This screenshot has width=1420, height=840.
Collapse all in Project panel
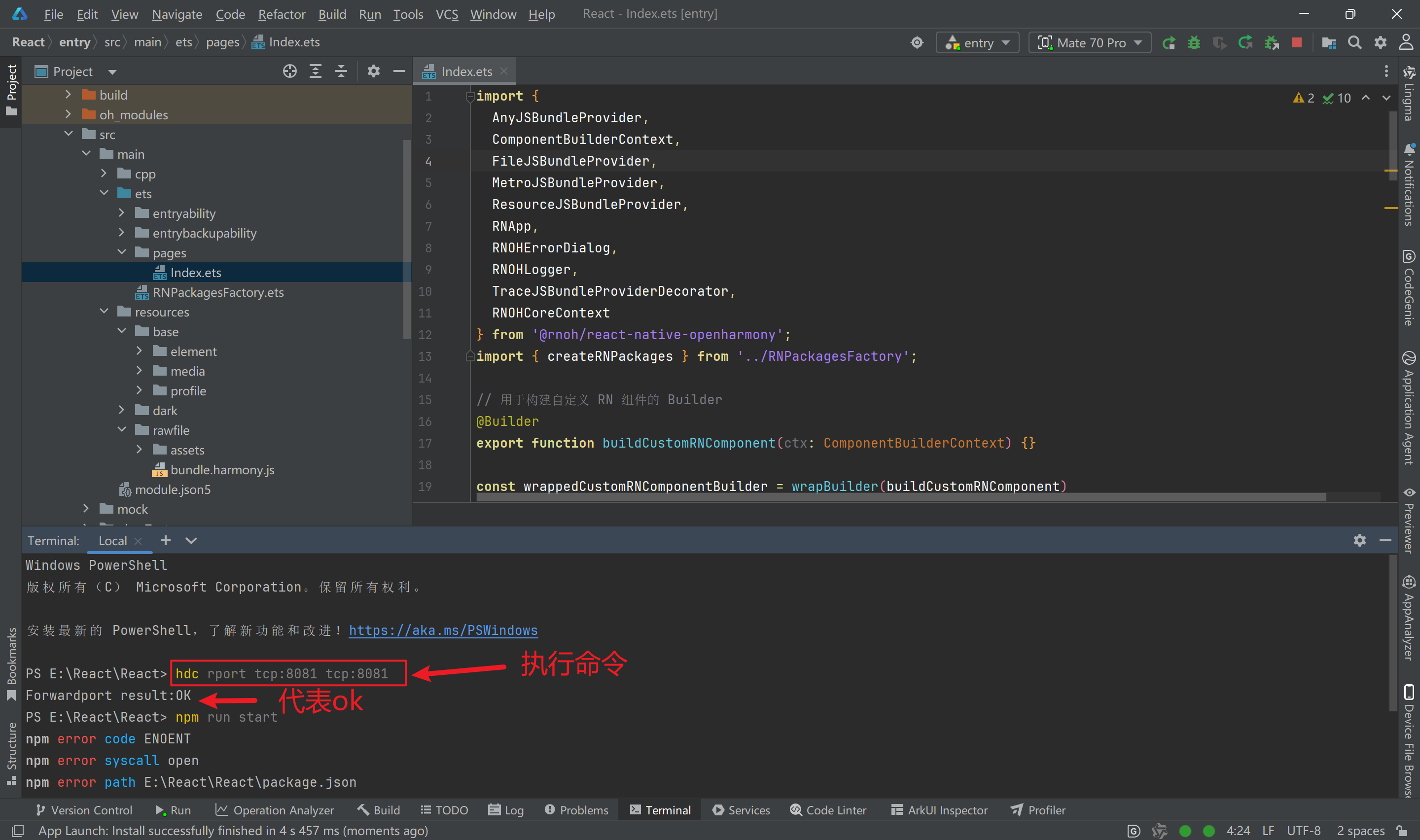tap(341, 71)
